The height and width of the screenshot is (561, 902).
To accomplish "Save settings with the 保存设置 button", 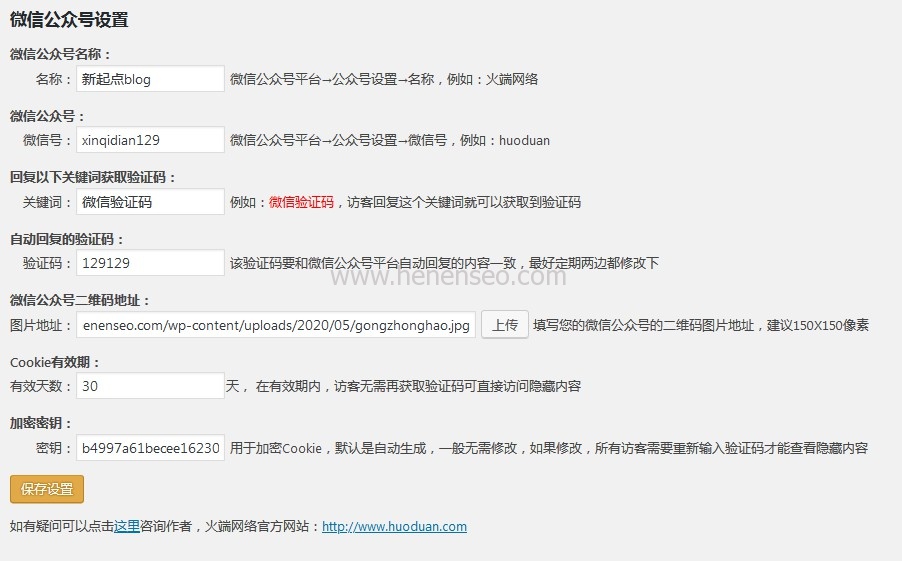I will pos(47,489).
